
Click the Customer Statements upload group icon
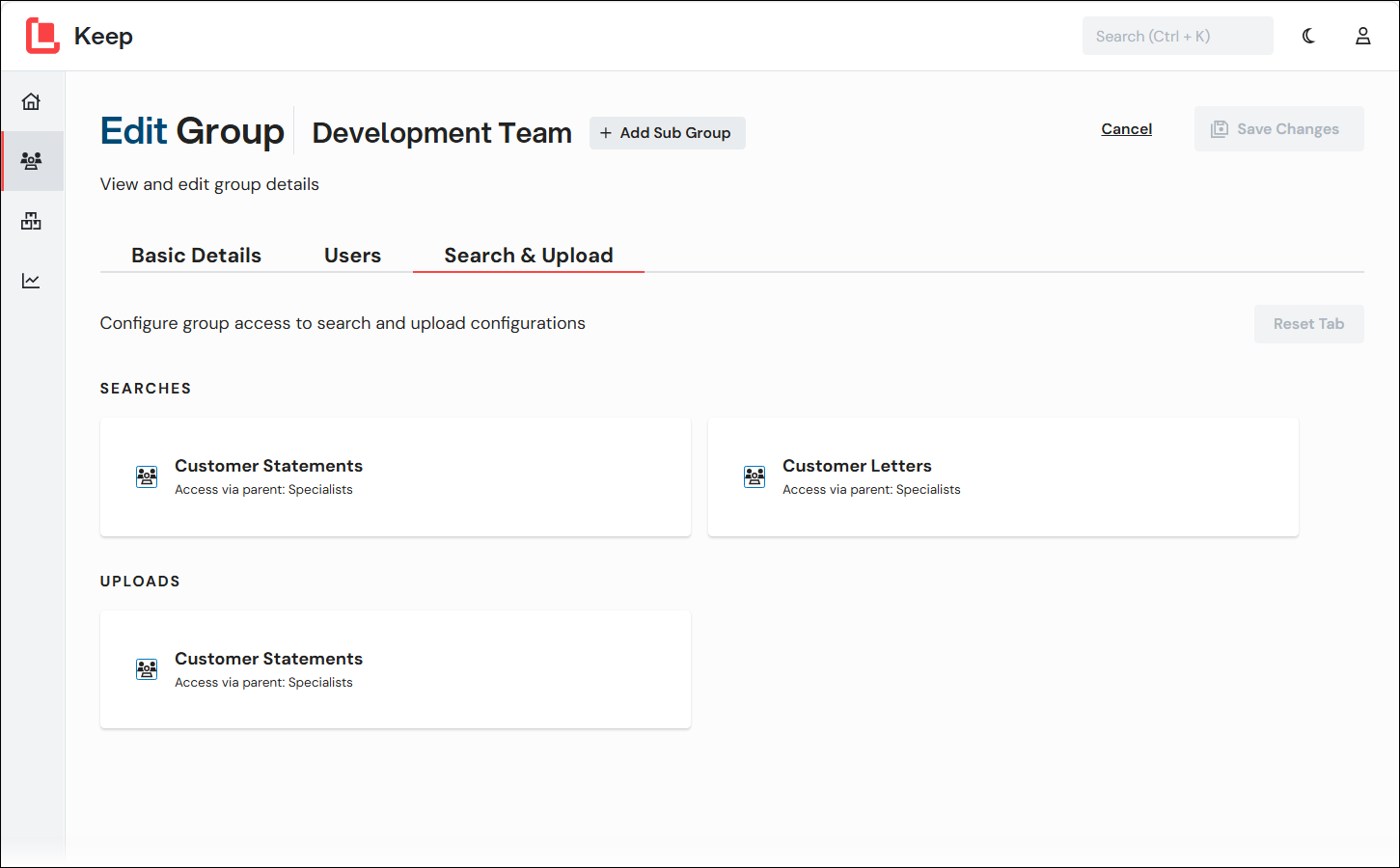point(147,669)
